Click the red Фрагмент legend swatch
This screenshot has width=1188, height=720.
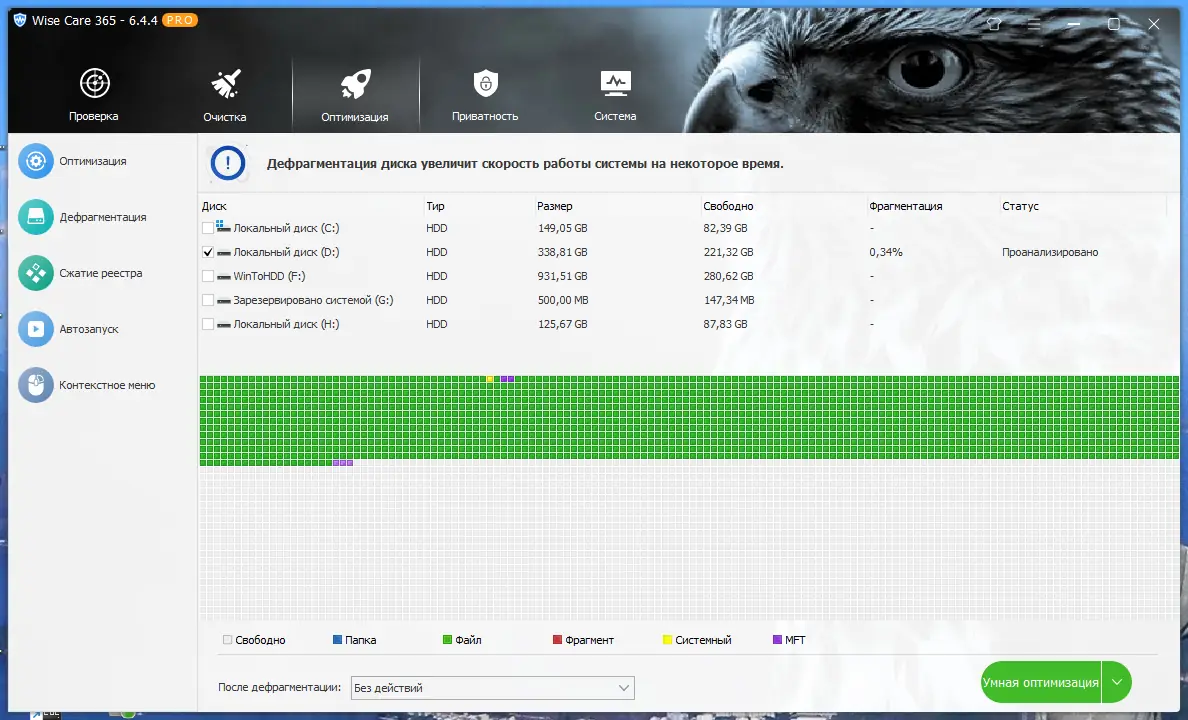557,640
